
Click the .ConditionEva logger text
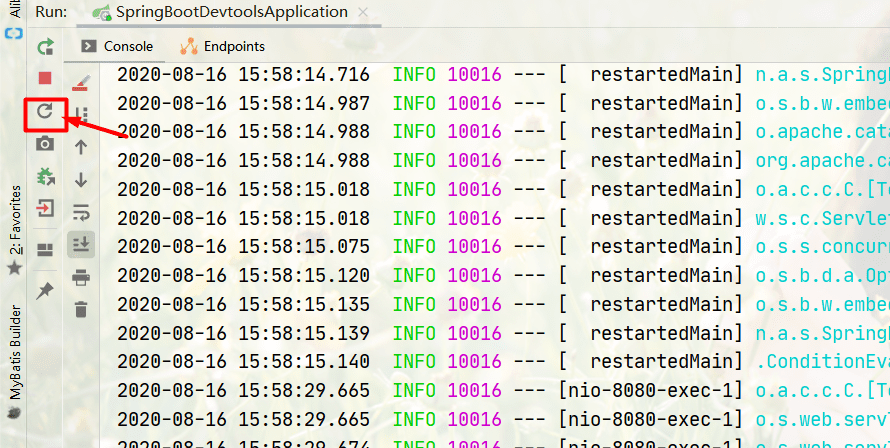[822, 362]
